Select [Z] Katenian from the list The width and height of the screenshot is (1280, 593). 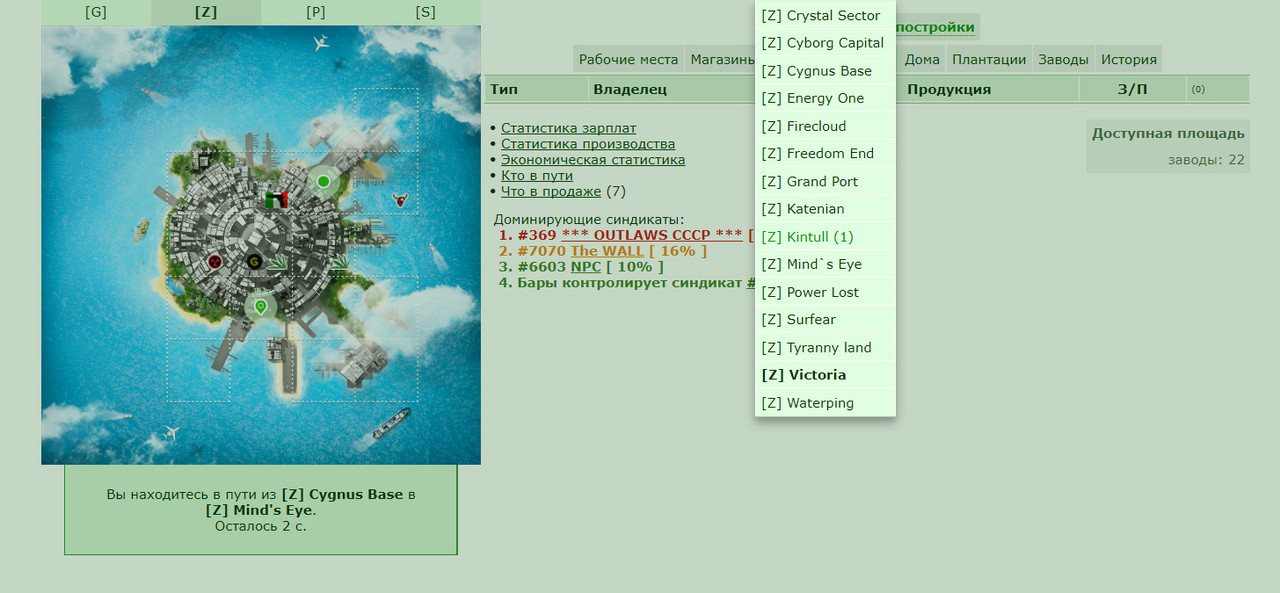825,209
